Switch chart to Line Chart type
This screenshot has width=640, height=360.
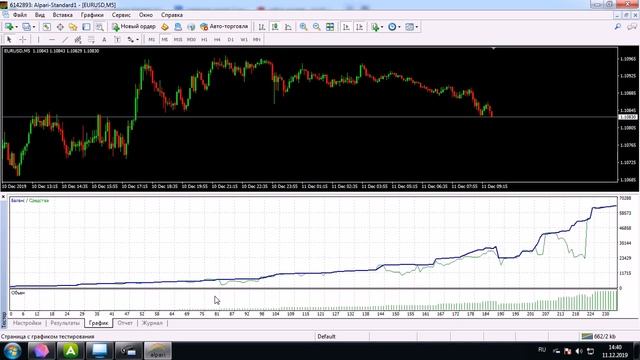click(x=288, y=27)
